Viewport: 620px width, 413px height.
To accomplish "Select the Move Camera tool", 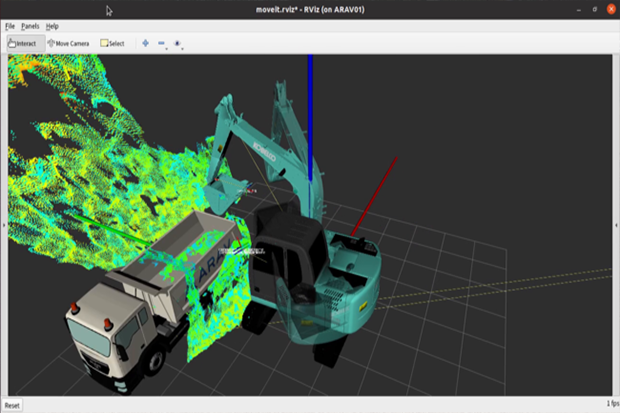I will point(68,43).
